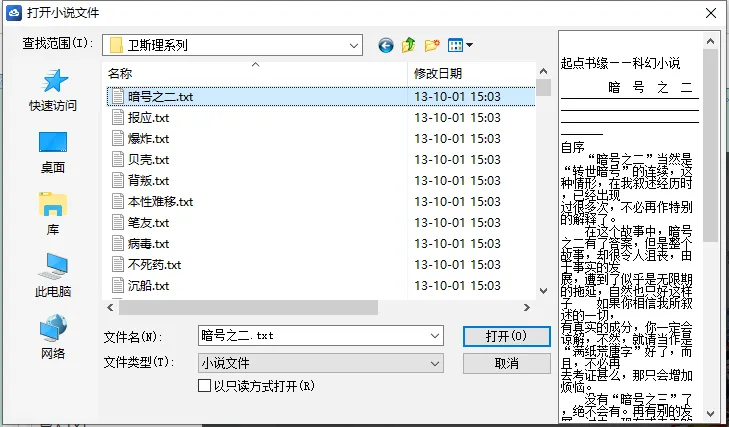Open Network (网络) location icon
Viewport: 729px width, 427px height.
tap(53, 337)
